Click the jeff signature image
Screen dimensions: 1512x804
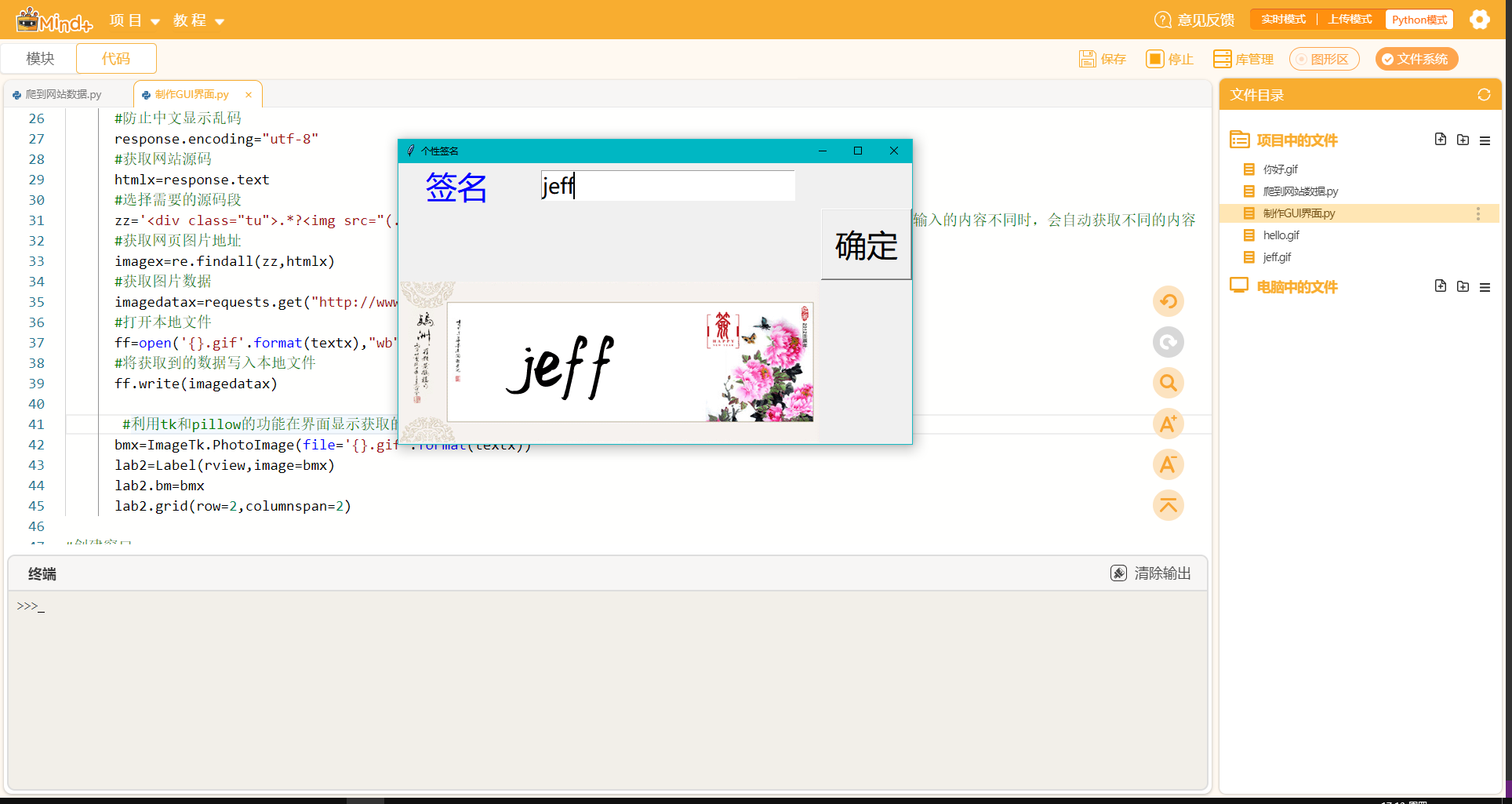pyautogui.click(x=608, y=362)
